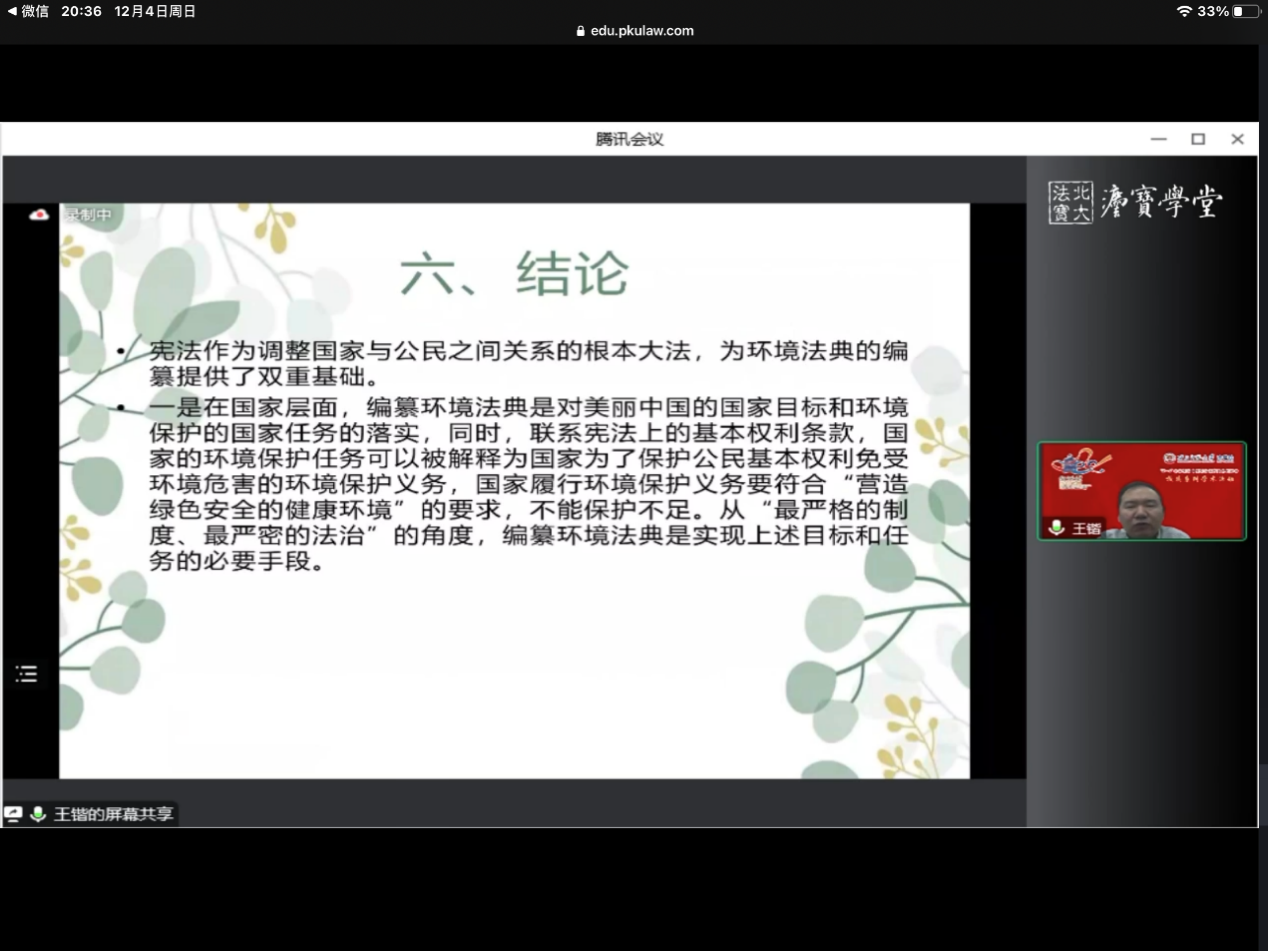Click the cloud recording indicator icon
This screenshot has width=1268, height=951.
click(39, 214)
